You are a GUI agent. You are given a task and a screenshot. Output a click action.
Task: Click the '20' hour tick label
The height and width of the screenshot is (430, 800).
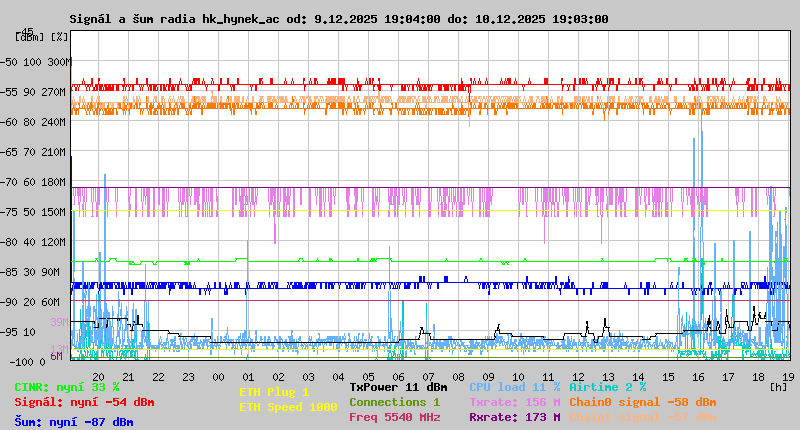point(98,377)
